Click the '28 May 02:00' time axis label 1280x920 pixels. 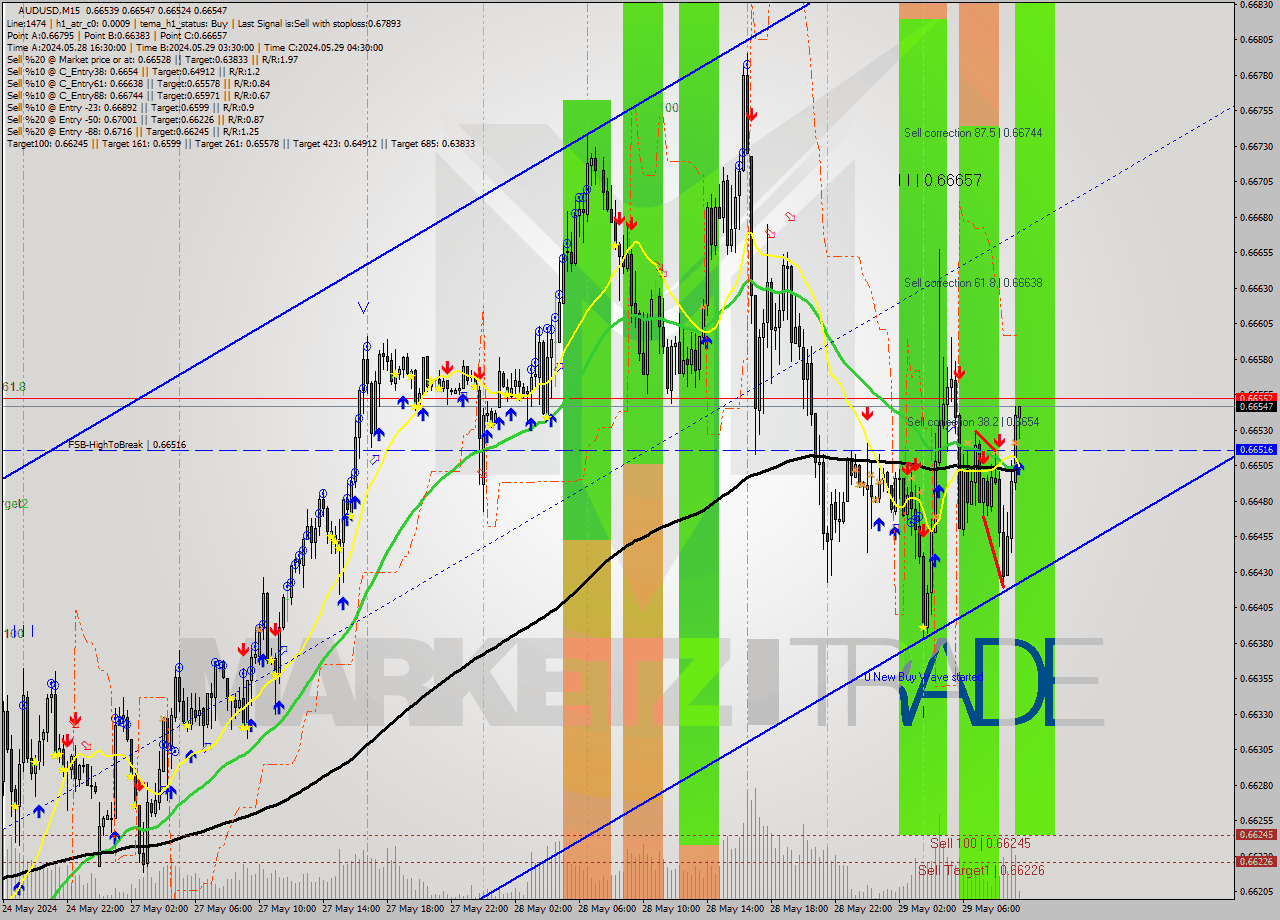point(545,909)
